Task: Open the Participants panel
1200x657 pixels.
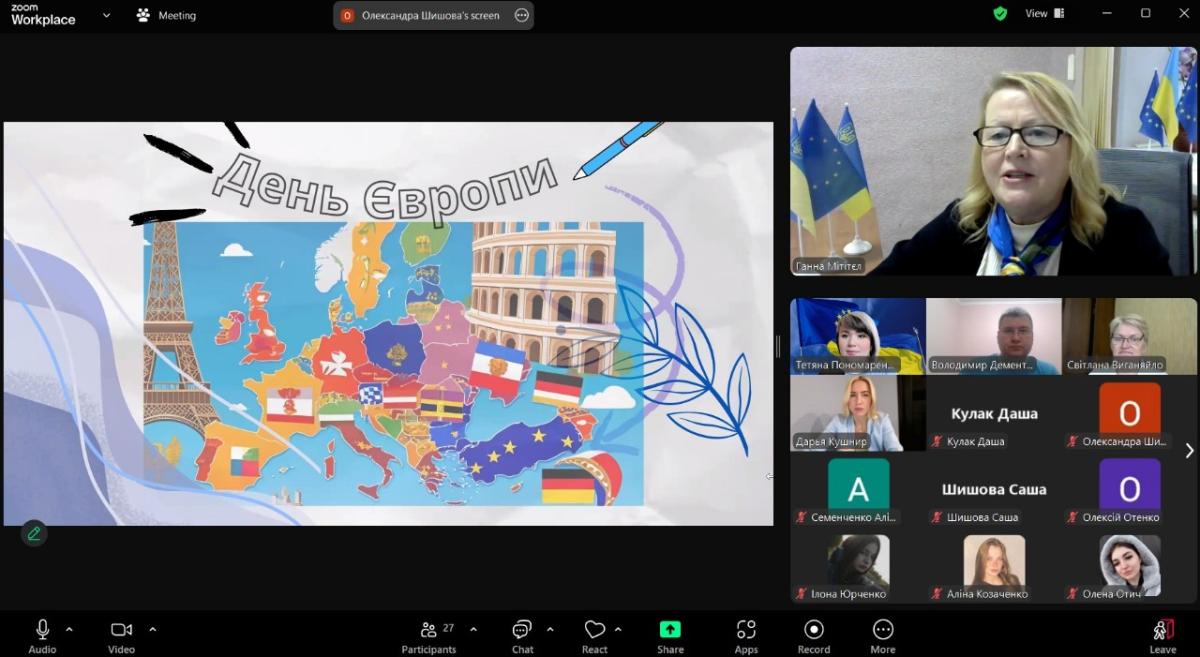Action: [x=428, y=635]
